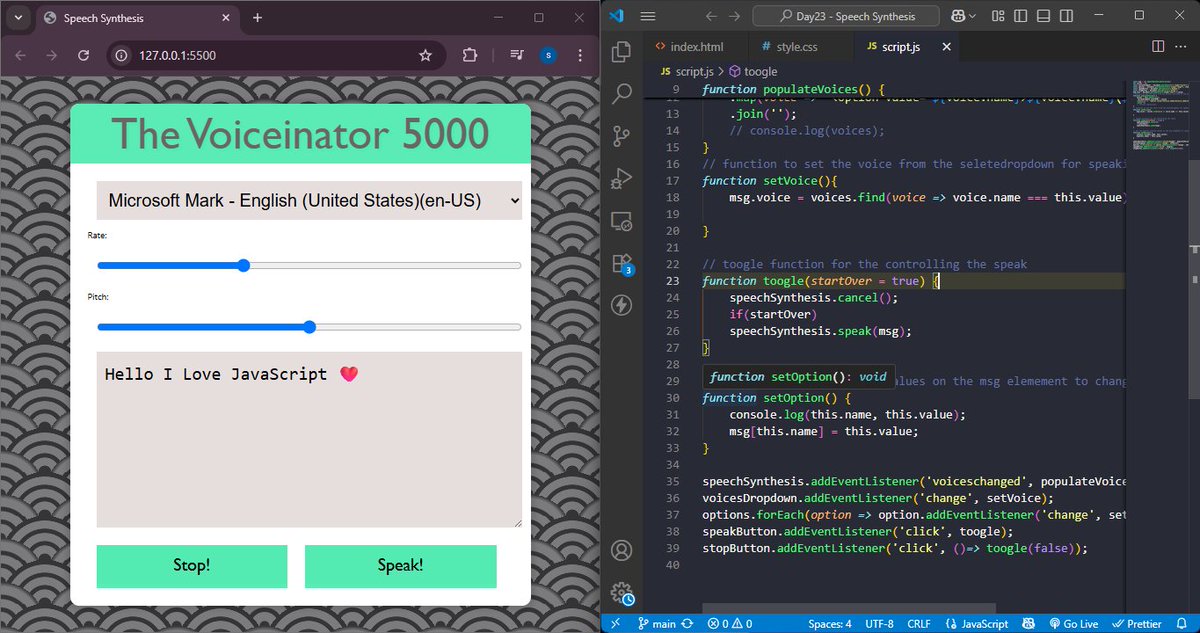Open the Extensions view with badge 3

(622, 264)
